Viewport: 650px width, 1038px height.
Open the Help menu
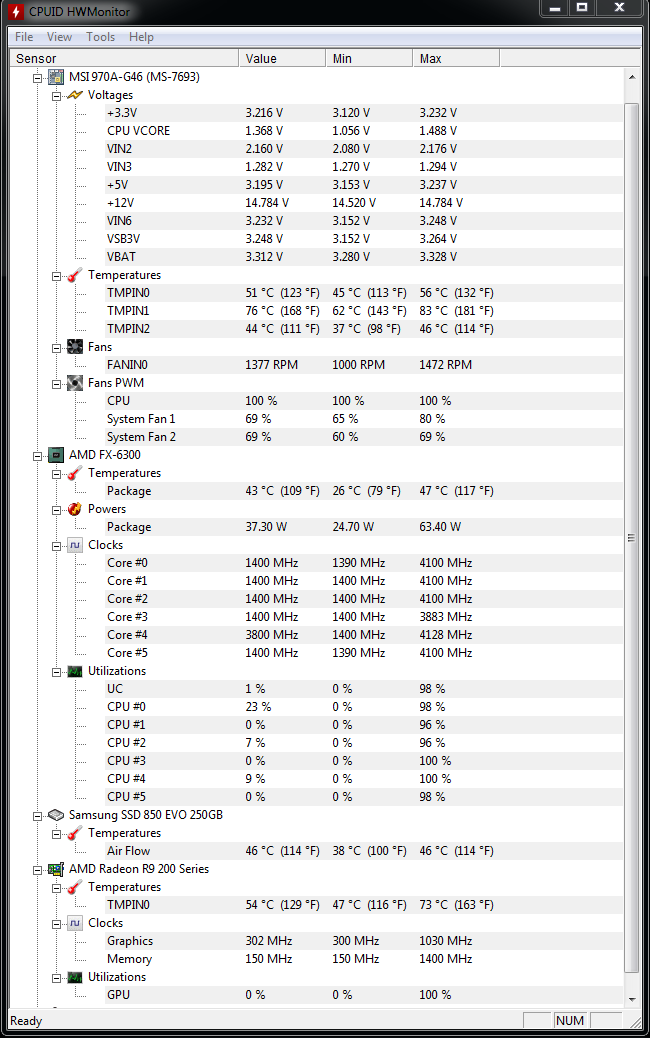141,37
